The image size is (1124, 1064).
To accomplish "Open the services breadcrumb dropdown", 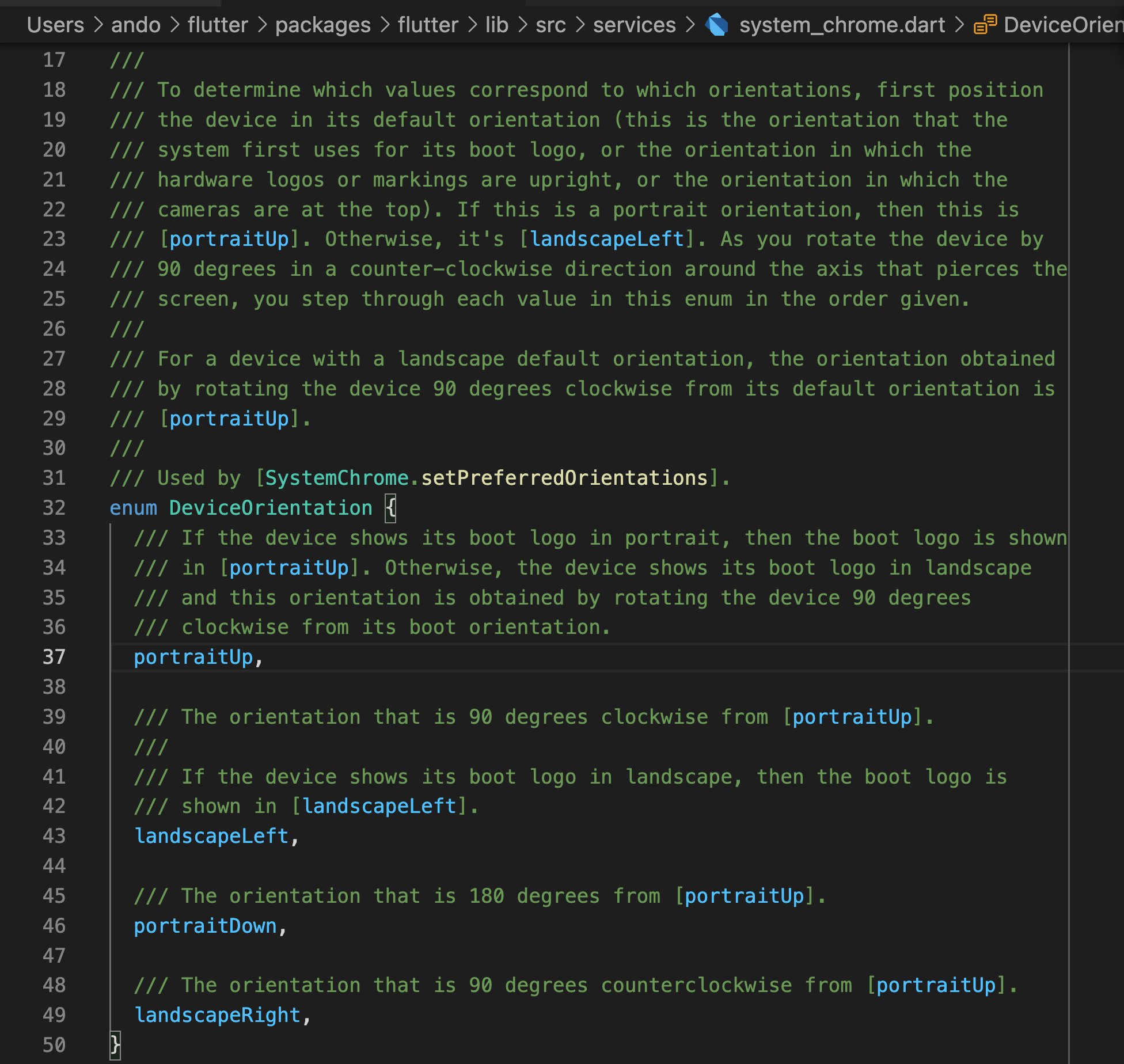I will 634,25.
